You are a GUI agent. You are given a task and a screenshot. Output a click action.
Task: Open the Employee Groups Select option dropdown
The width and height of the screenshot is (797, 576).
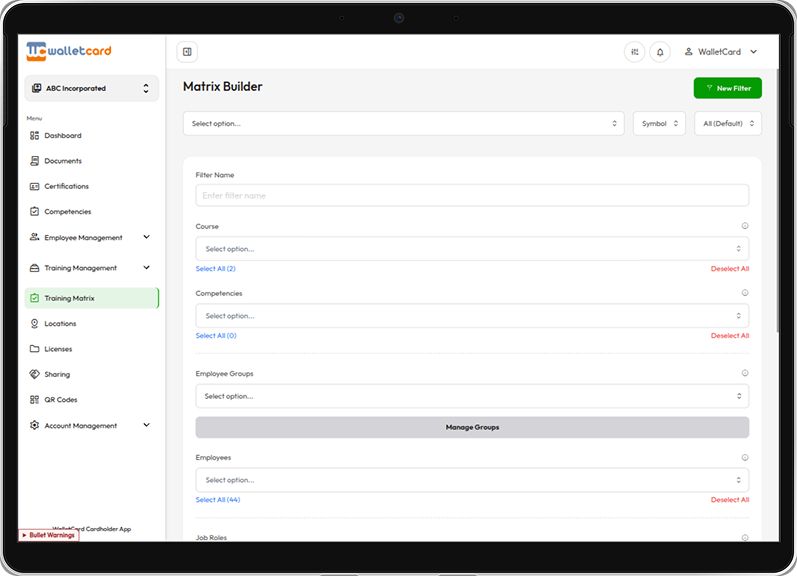[472, 396]
